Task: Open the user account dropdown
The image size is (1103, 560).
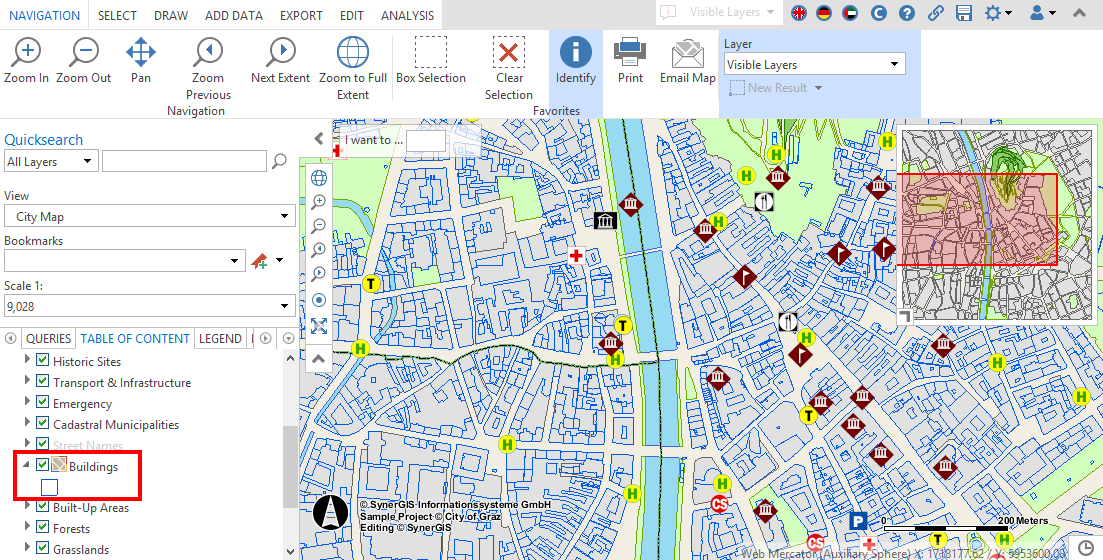Action: (x=1043, y=13)
